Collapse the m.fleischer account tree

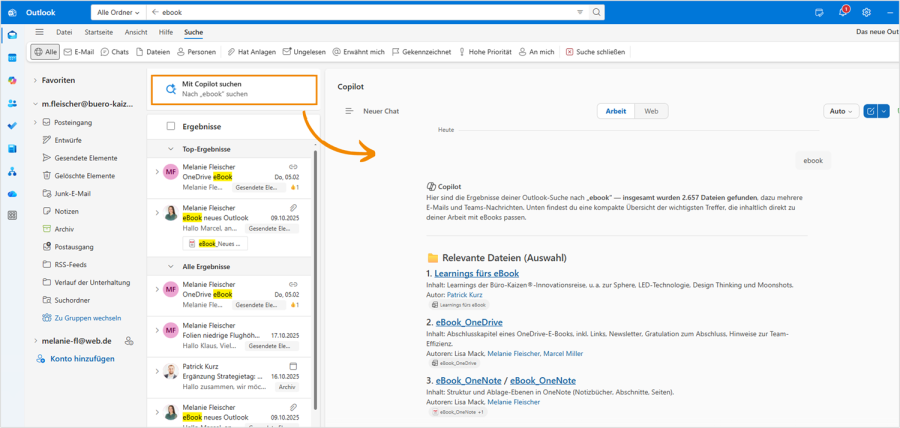point(35,104)
